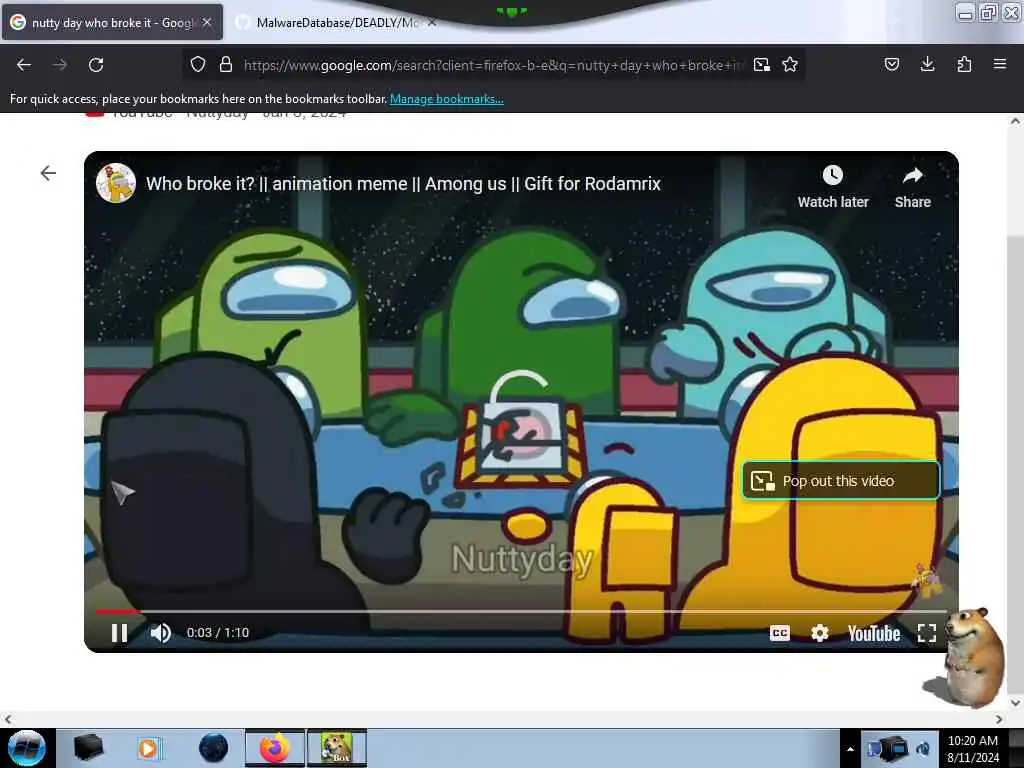Screen dimensions: 1024x768
Task: Close the MalwareDatabase tab
Action: point(432,22)
